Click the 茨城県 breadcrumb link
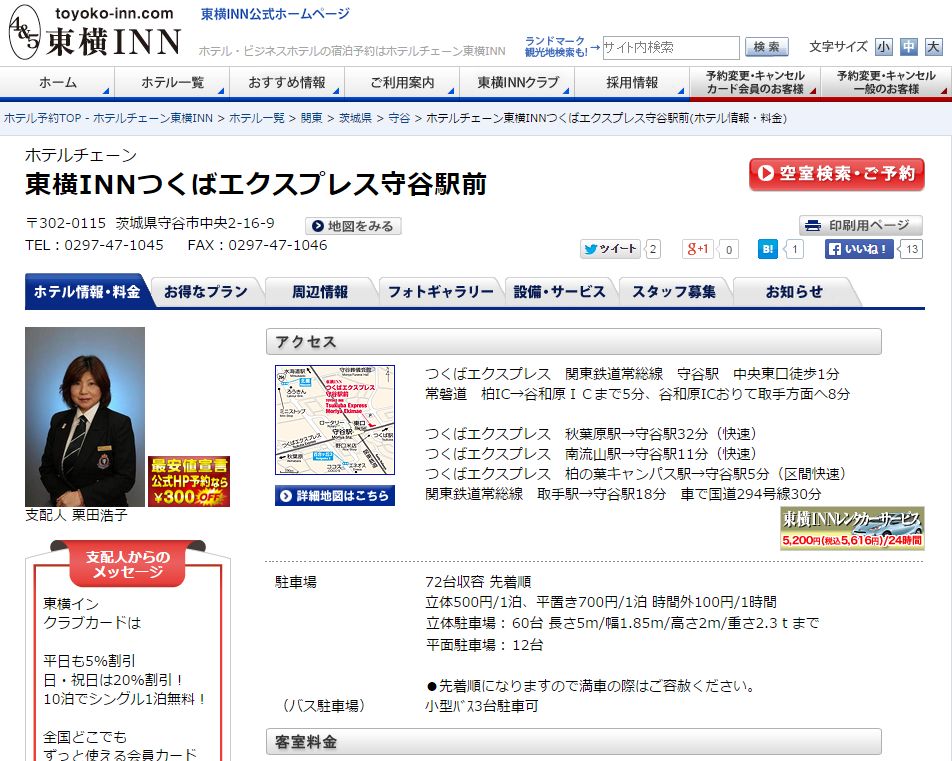 click(x=355, y=118)
